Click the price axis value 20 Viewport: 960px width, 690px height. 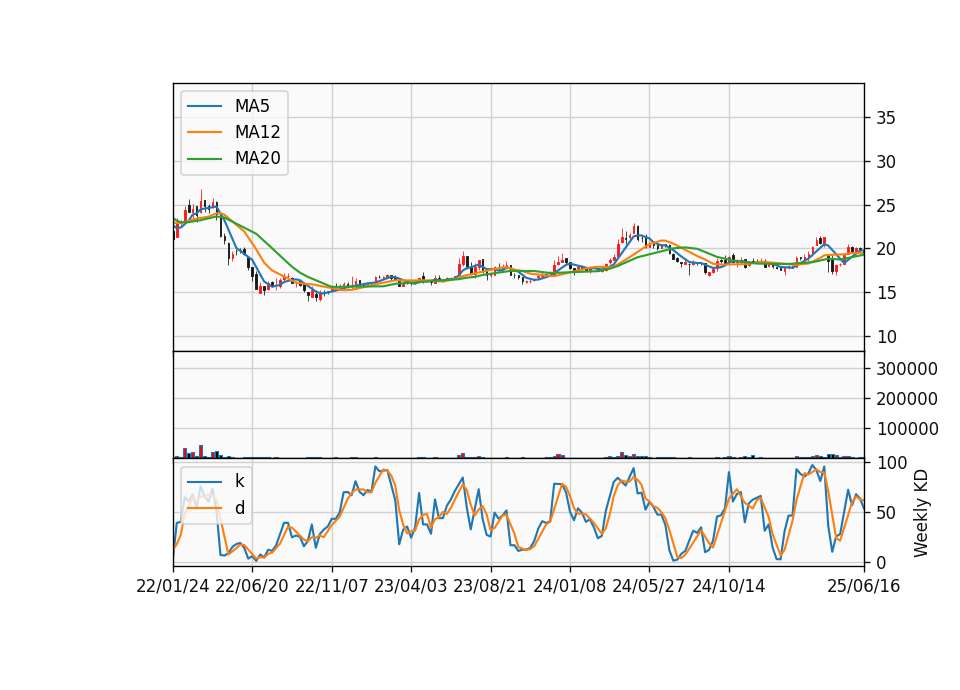[885, 249]
